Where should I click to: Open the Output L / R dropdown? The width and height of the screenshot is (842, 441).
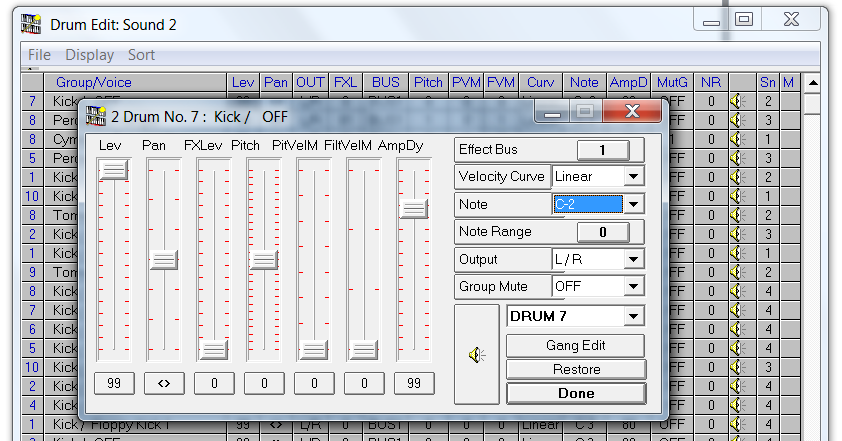(x=632, y=260)
